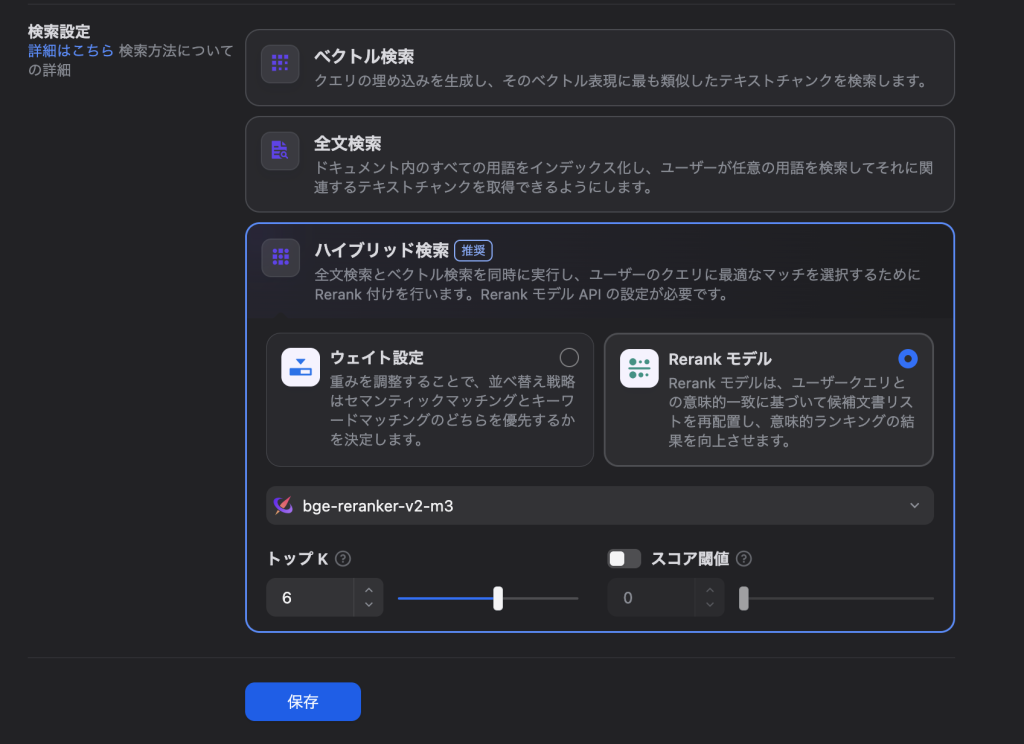Select the ウェイト設定 radio button
The height and width of the screenshot is (744, 1024).
coord(569,358)
